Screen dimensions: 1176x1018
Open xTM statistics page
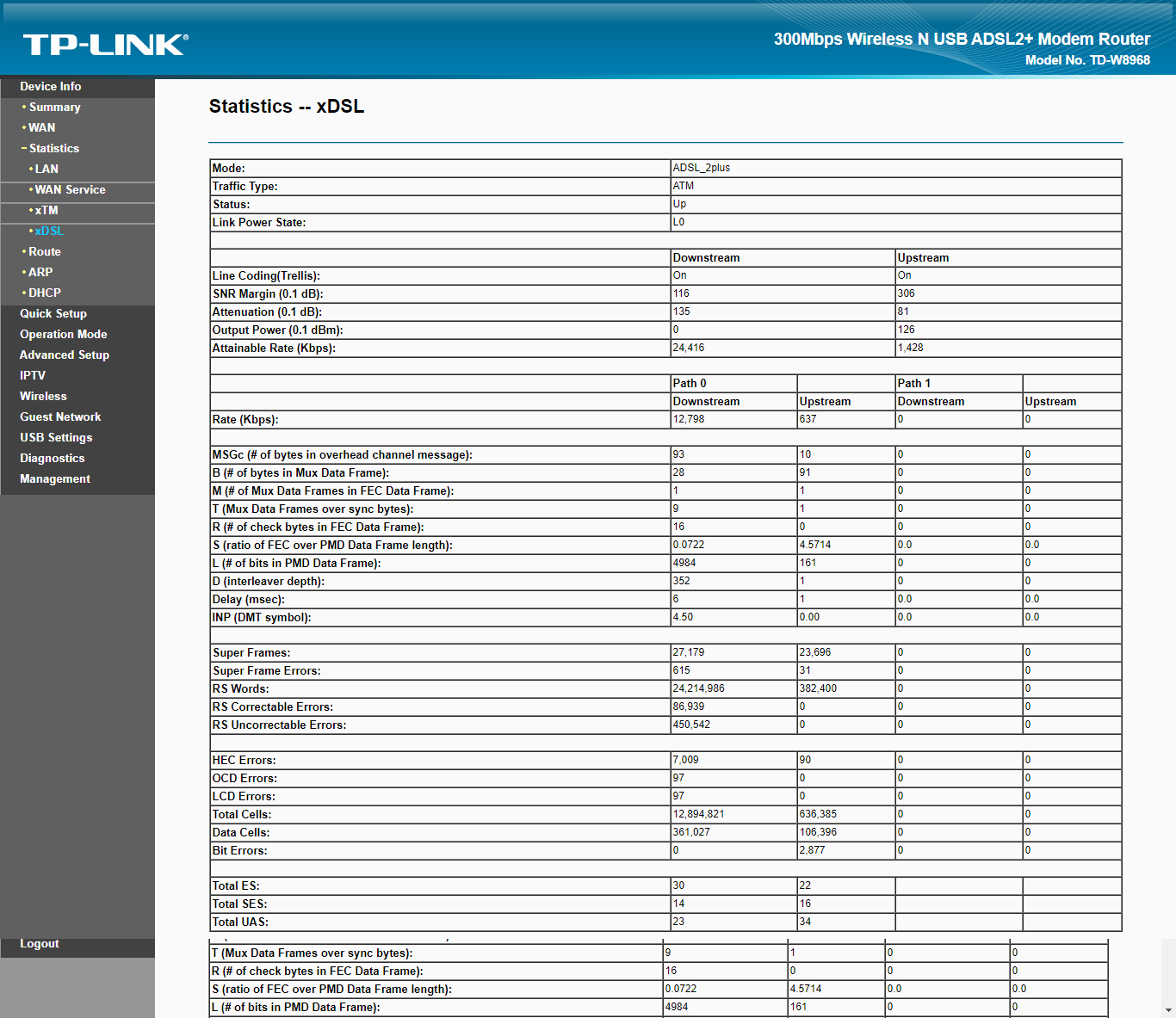click(46, 211)
